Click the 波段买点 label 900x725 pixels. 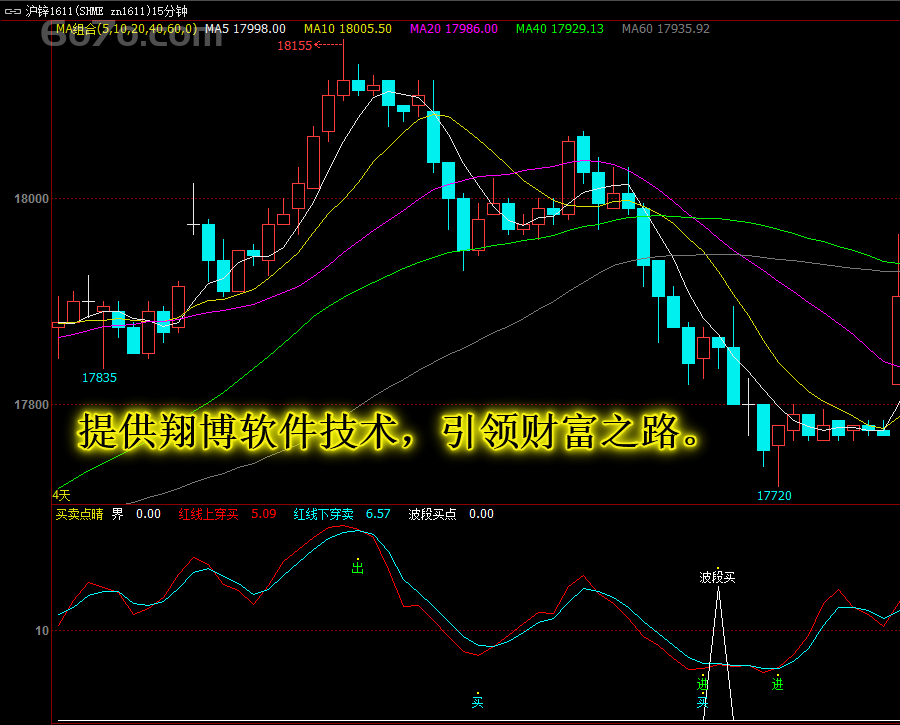432,514
